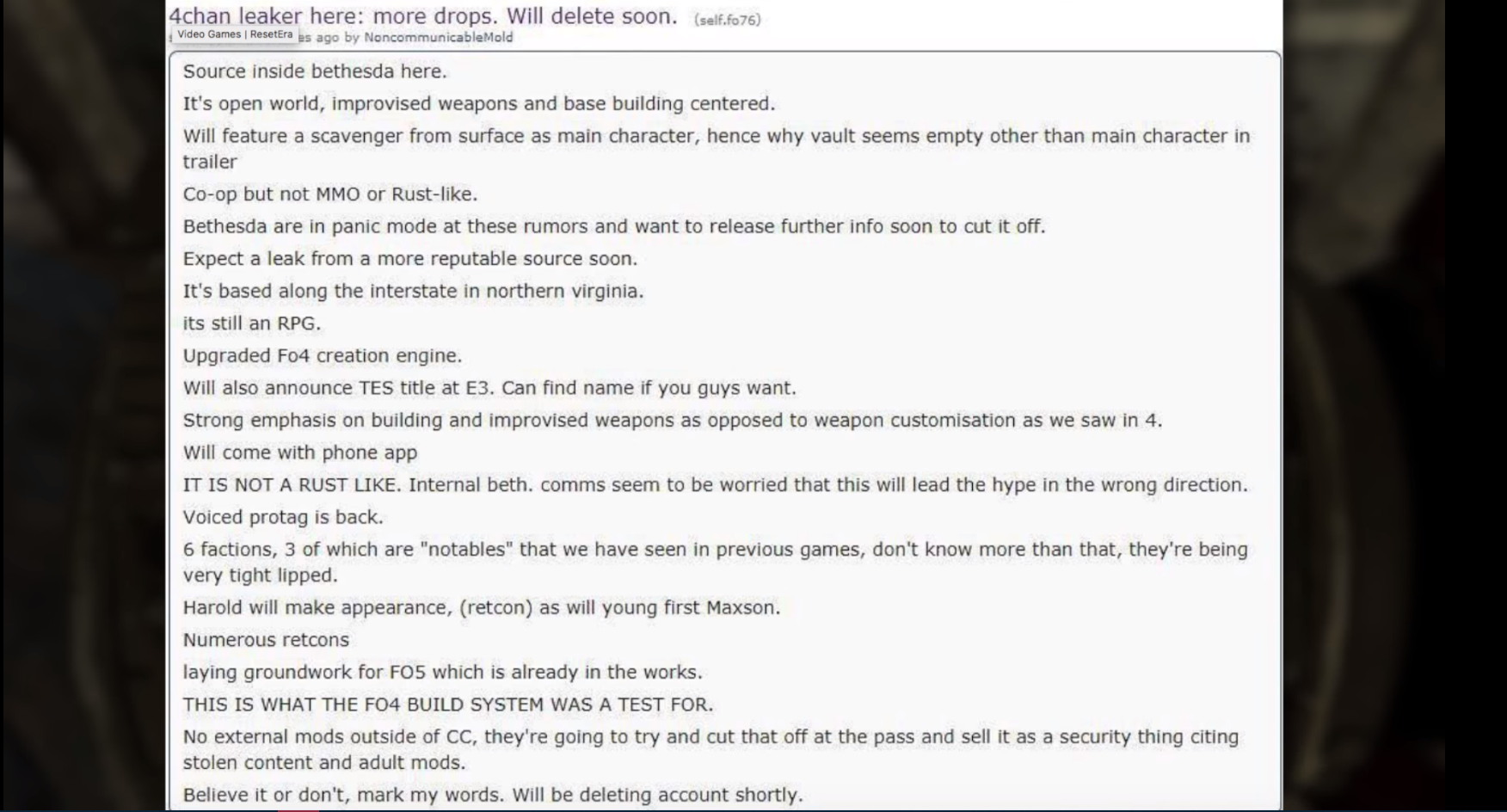Click the northern virginia interstate line

tap(413, 291)
